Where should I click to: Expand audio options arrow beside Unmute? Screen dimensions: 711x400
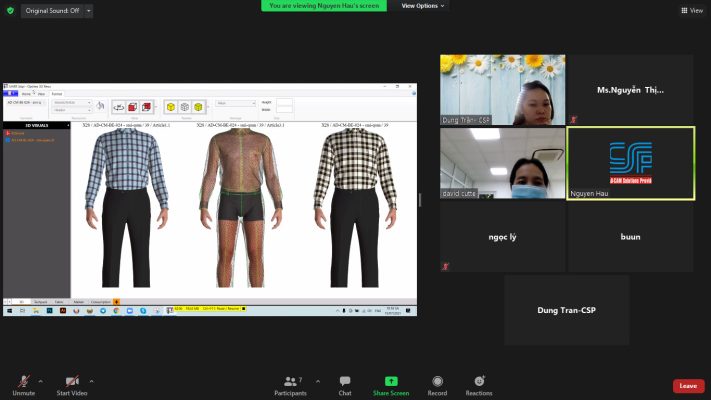coord(41,381)
